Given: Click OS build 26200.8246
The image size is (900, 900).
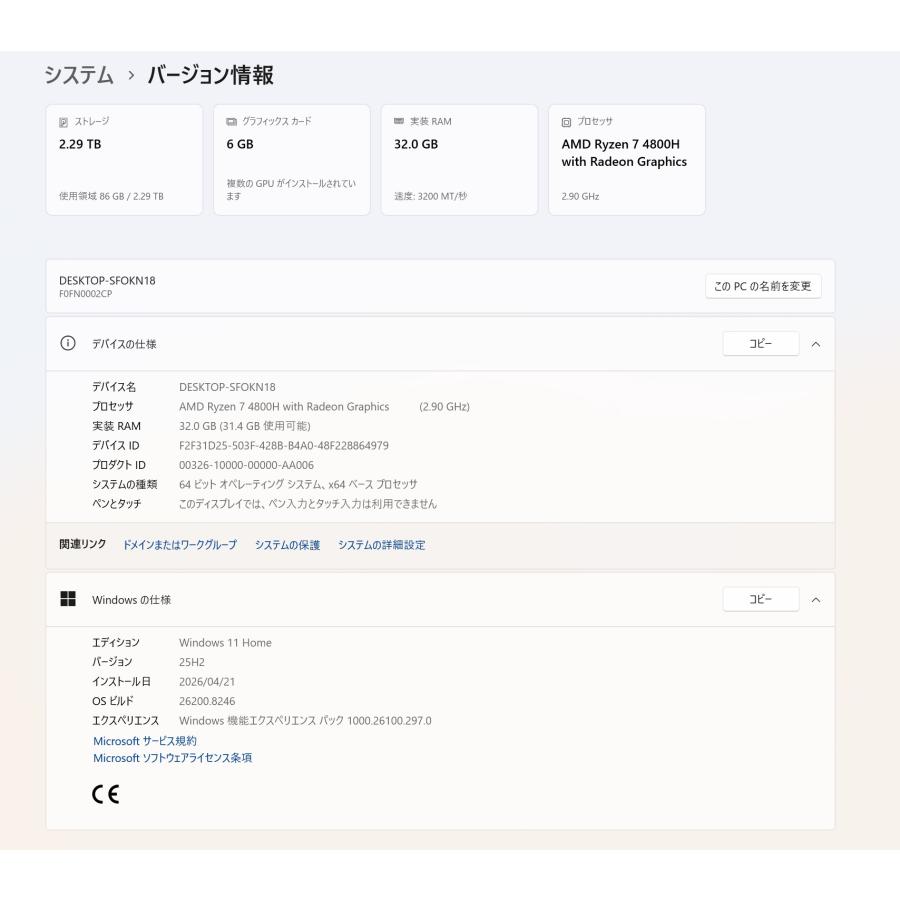Looking at the screenshot, I should point(207,701).
